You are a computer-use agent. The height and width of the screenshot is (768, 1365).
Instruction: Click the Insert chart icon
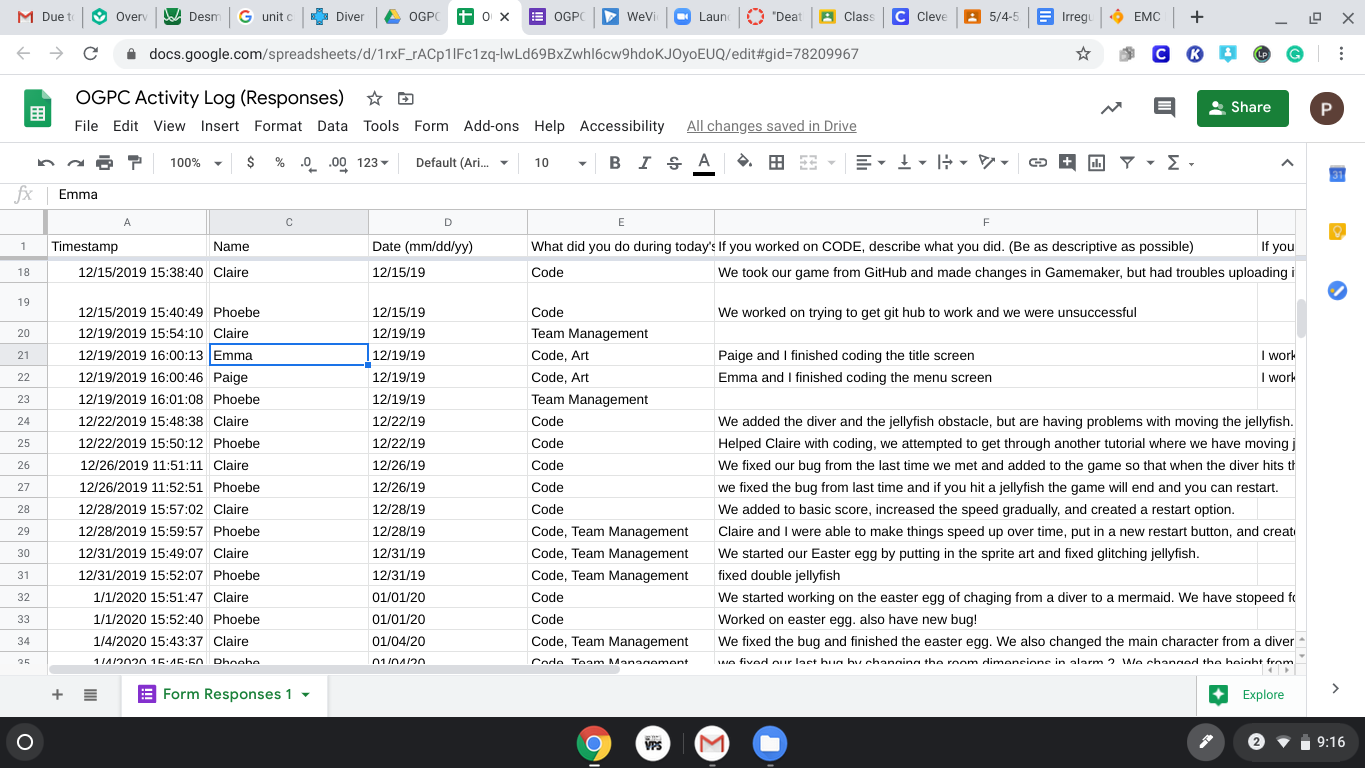pos(1096,163)
